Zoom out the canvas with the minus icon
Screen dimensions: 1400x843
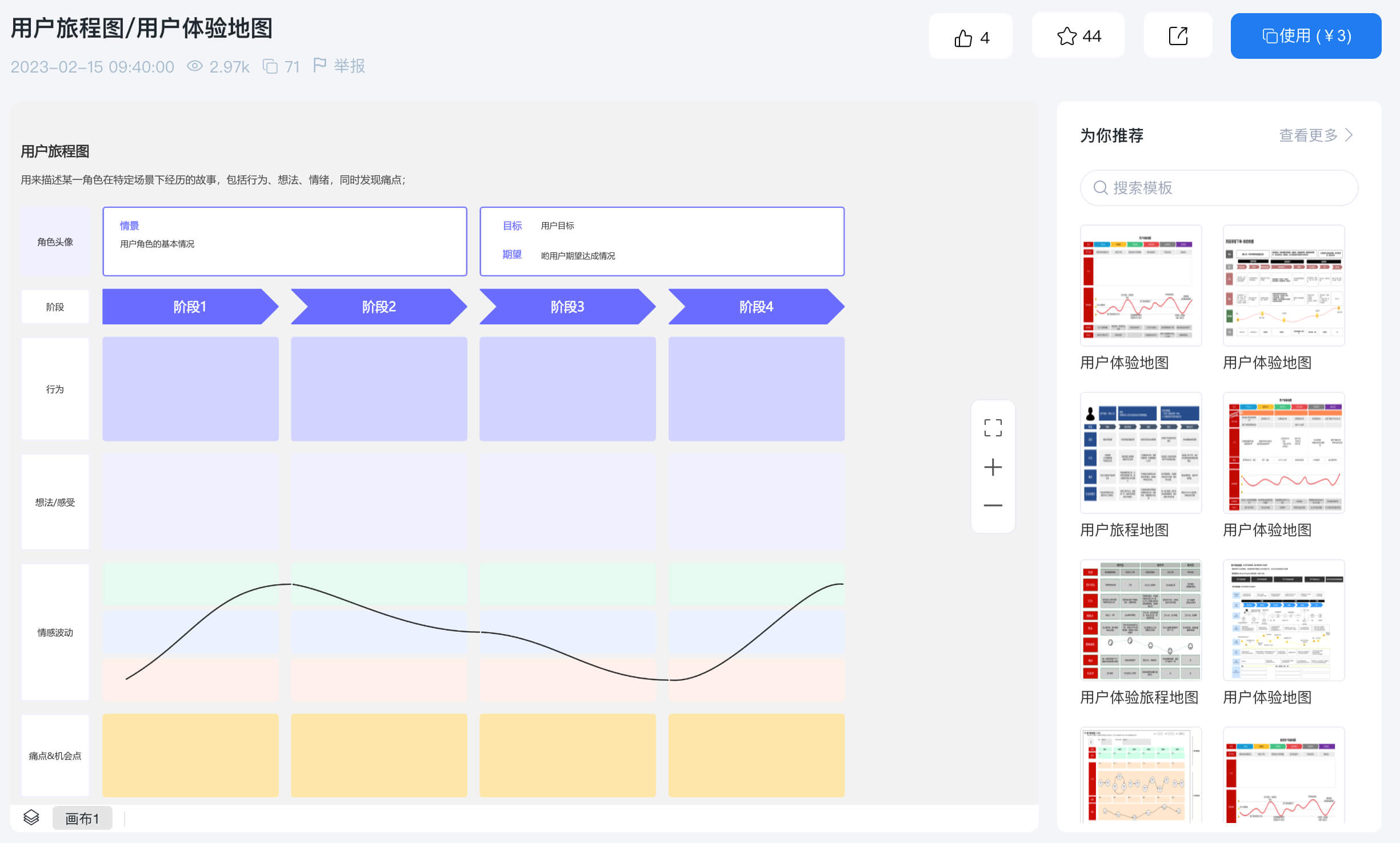[x=993, y=505]
